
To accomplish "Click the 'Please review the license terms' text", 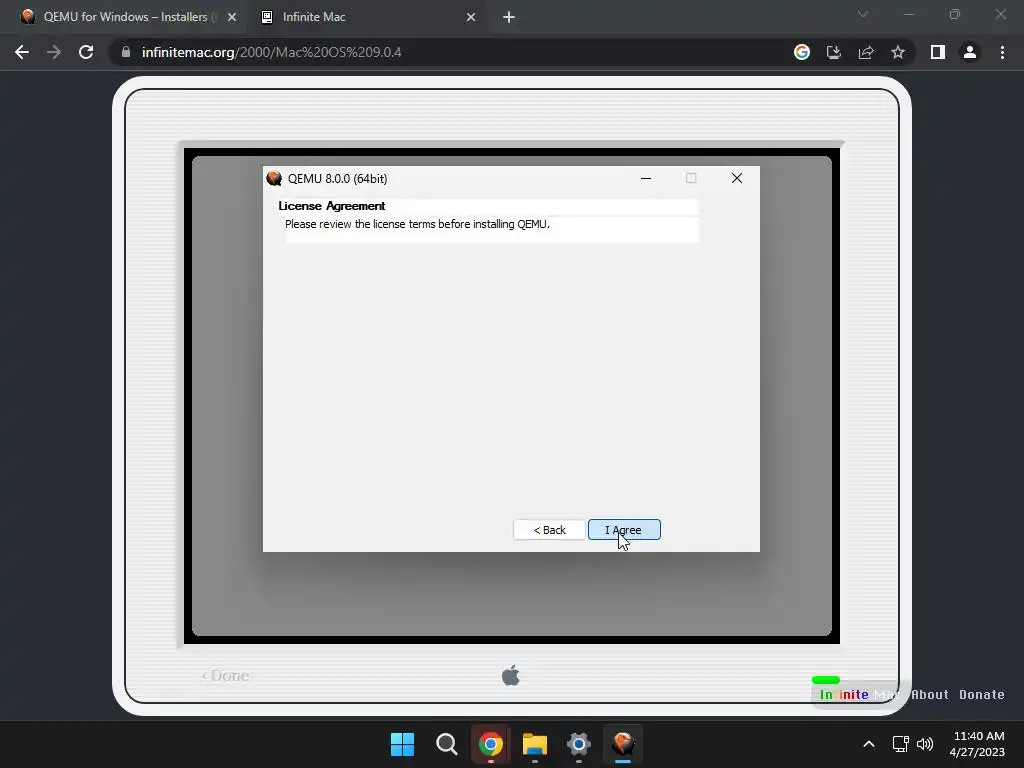I will coord(417,224).
